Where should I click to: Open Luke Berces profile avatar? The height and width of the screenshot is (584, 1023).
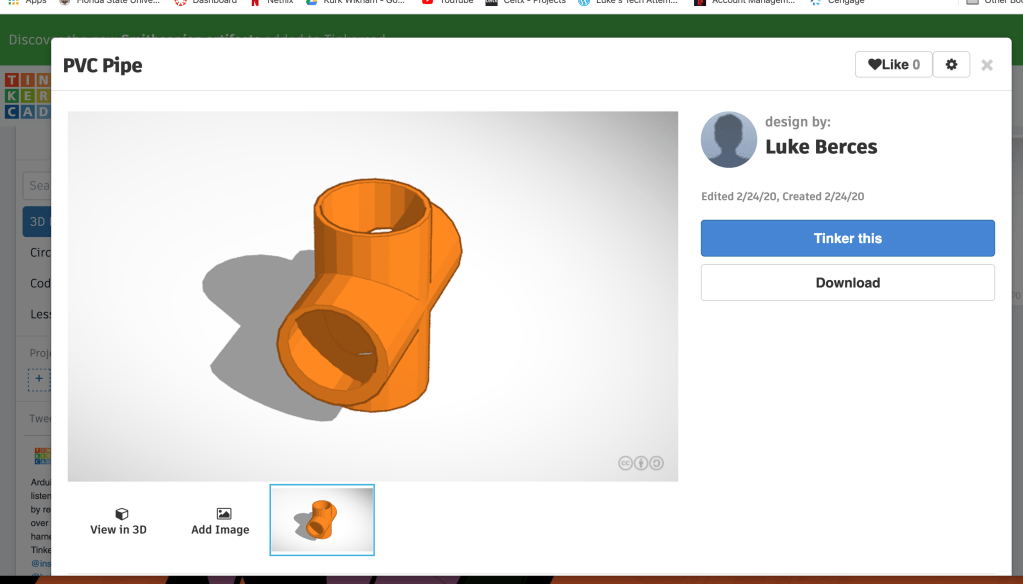[x=729, y=139]
